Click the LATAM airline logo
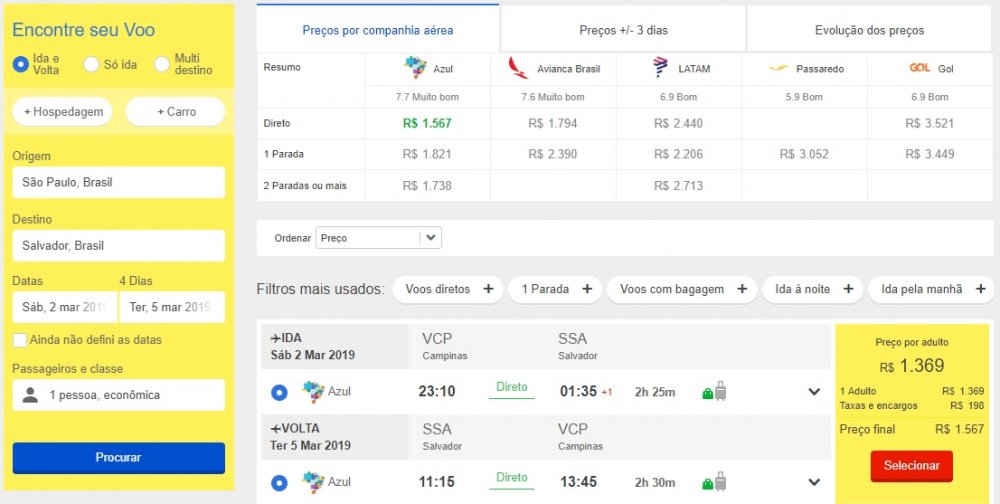This screenshot has width=1000, height=504. tap(660, 68)
